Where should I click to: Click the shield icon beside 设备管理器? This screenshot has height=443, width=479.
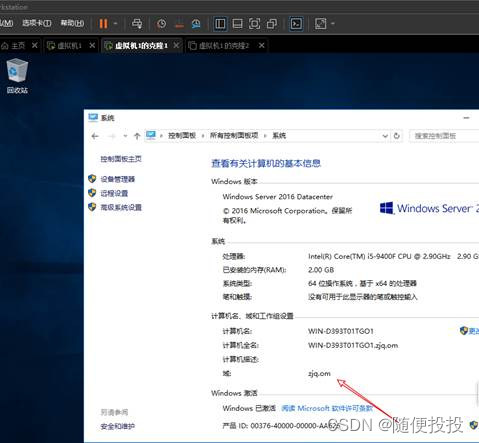tap(92, 179)
